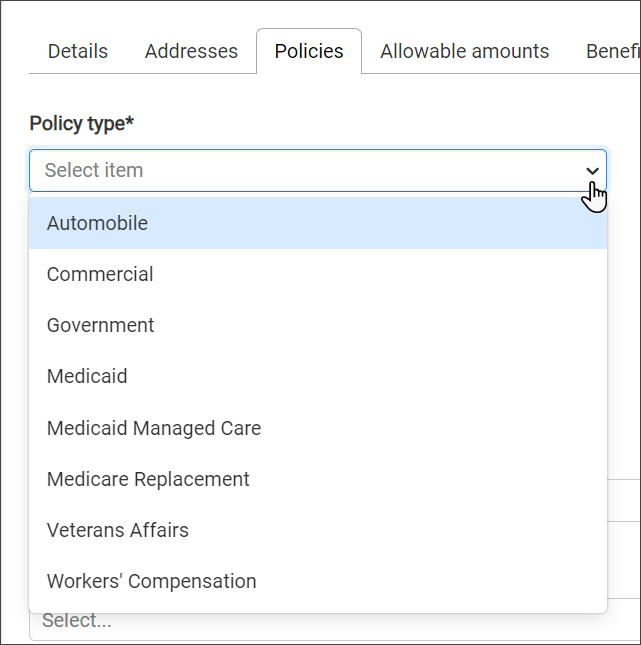
Task: Click the field edge right of the dropdown list
Action: pos(623,500)
